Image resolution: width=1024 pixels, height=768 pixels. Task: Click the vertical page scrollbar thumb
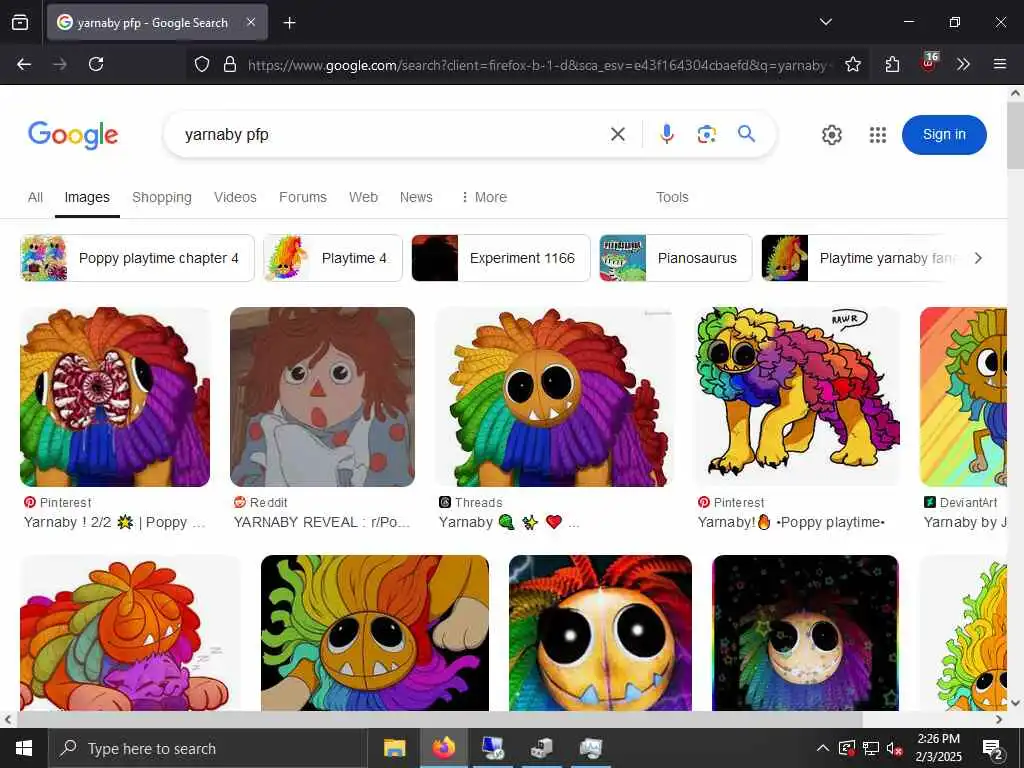[x=1015, y=135]
